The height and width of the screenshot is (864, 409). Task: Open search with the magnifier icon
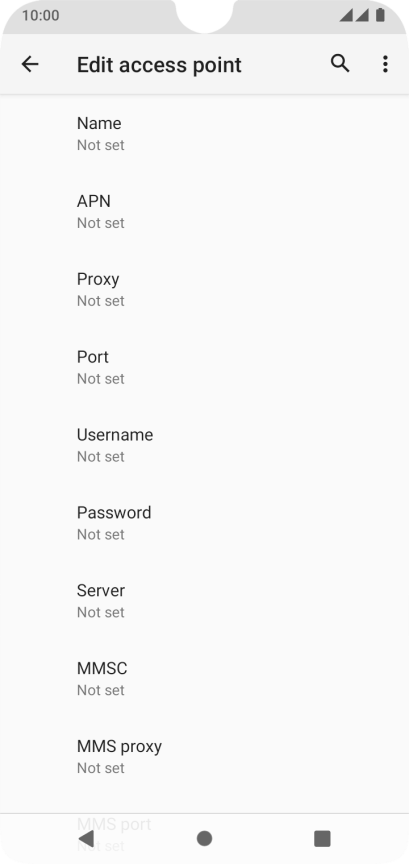pyautogui.click(x=340, y=64)
